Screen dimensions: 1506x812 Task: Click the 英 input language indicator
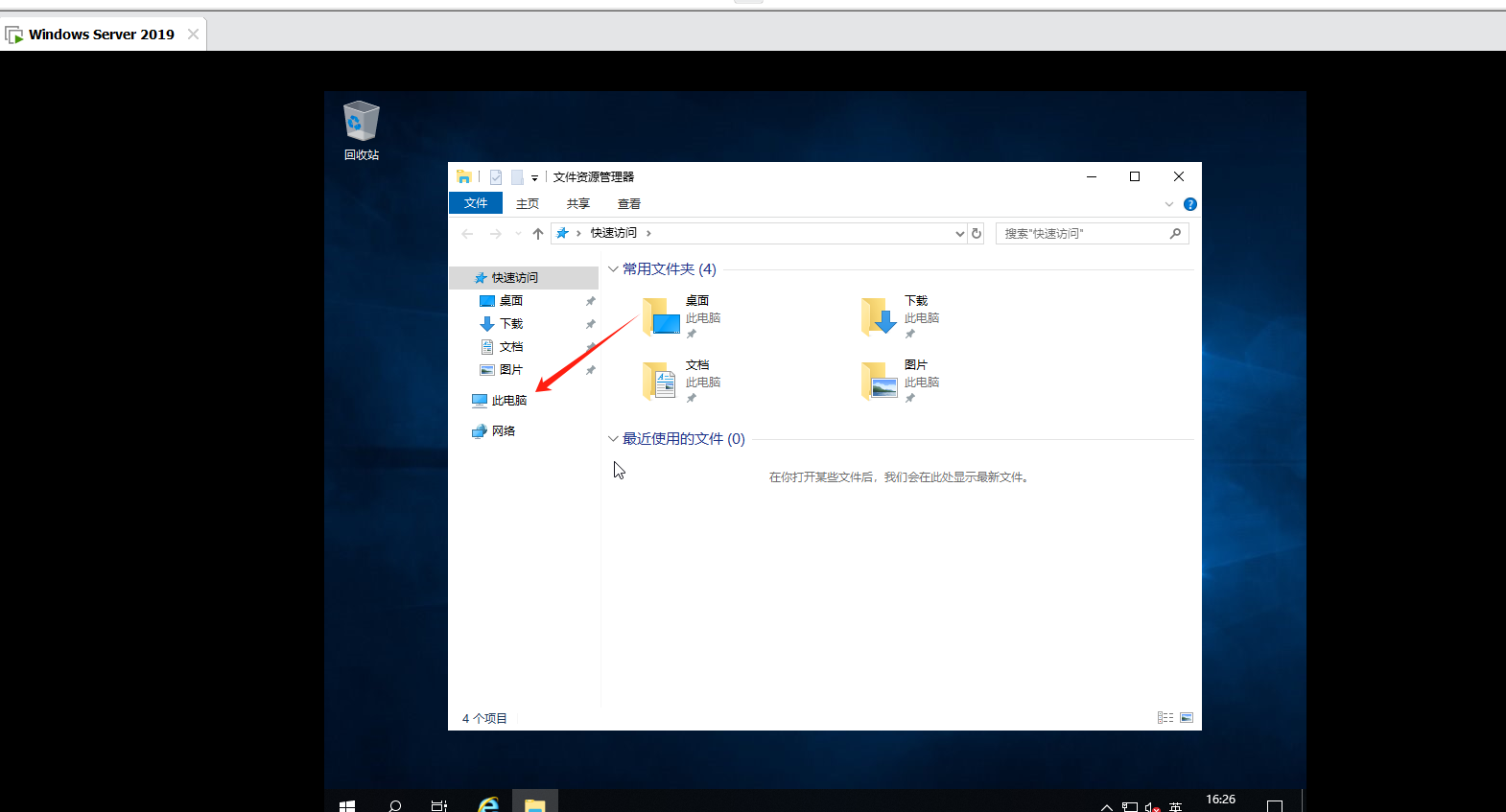[x=1176, y=807]
